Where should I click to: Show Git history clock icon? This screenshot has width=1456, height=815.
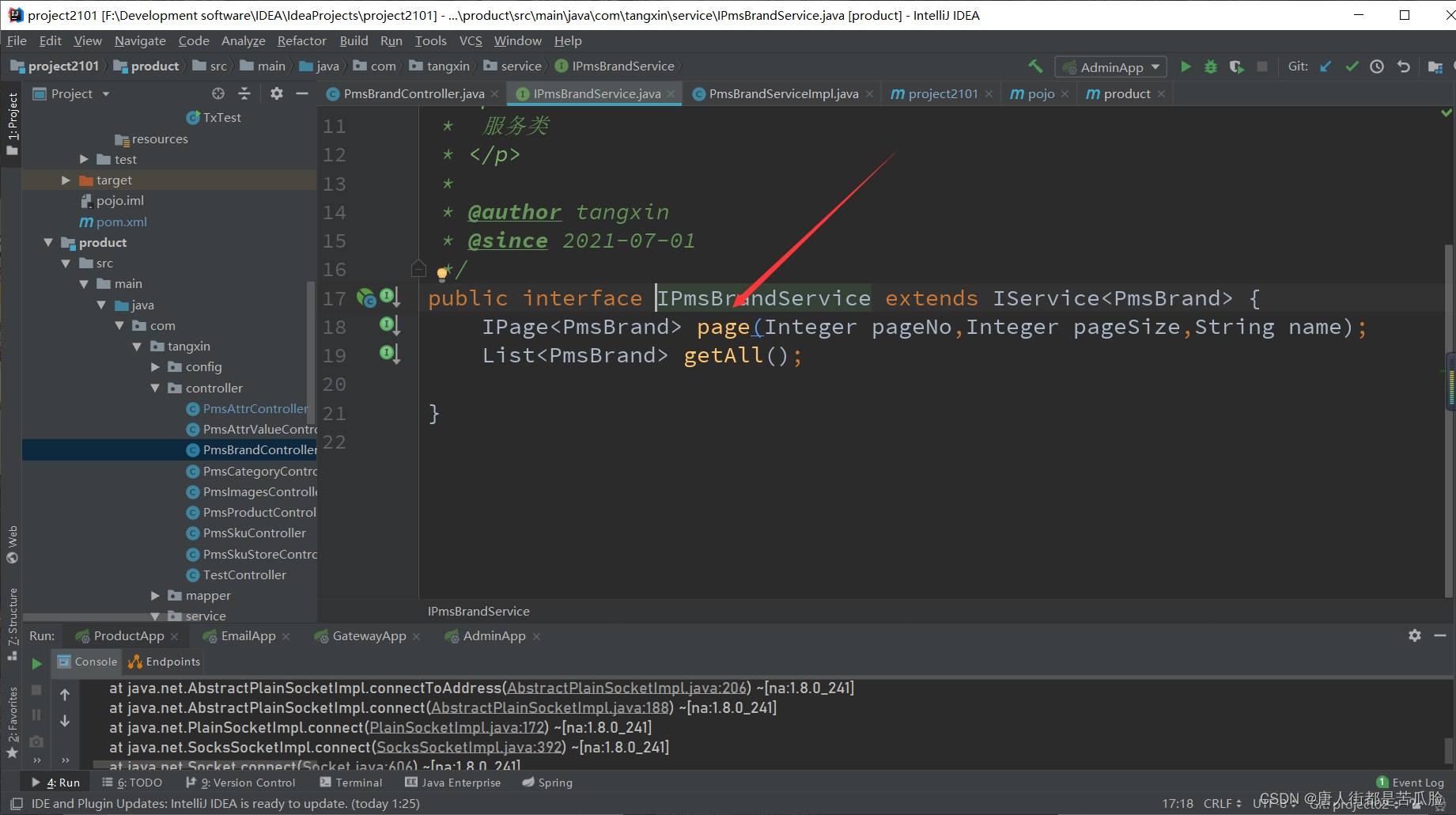[x=1377, y=66]
